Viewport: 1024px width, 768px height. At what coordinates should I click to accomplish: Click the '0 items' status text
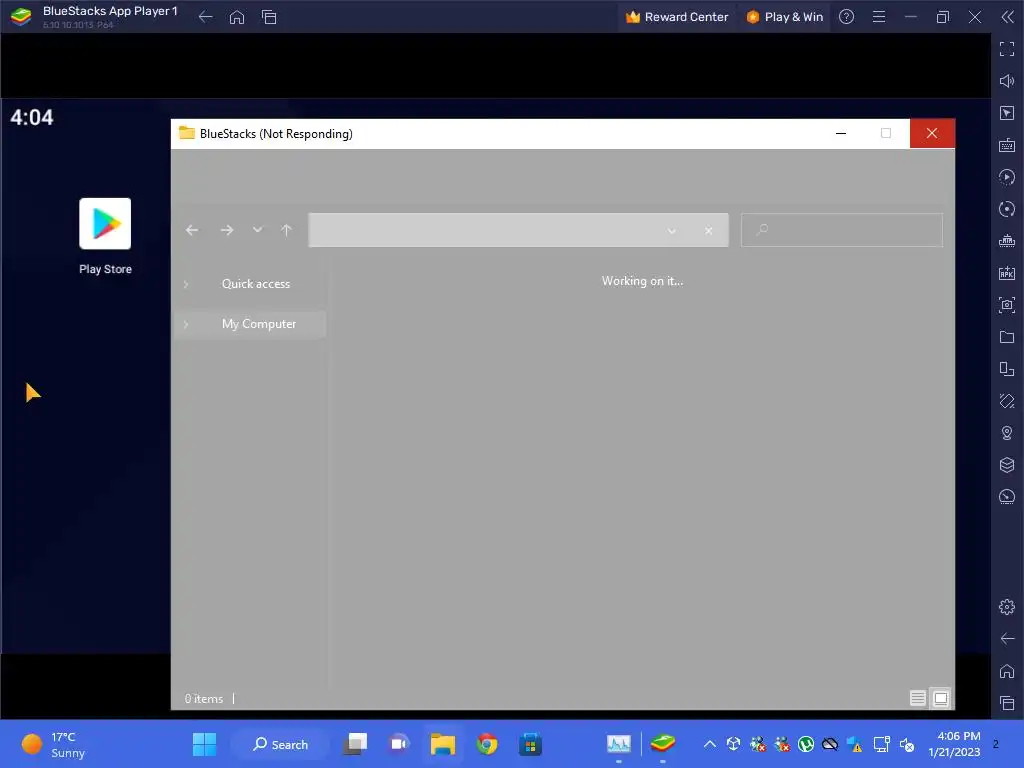tap(204, 699)
